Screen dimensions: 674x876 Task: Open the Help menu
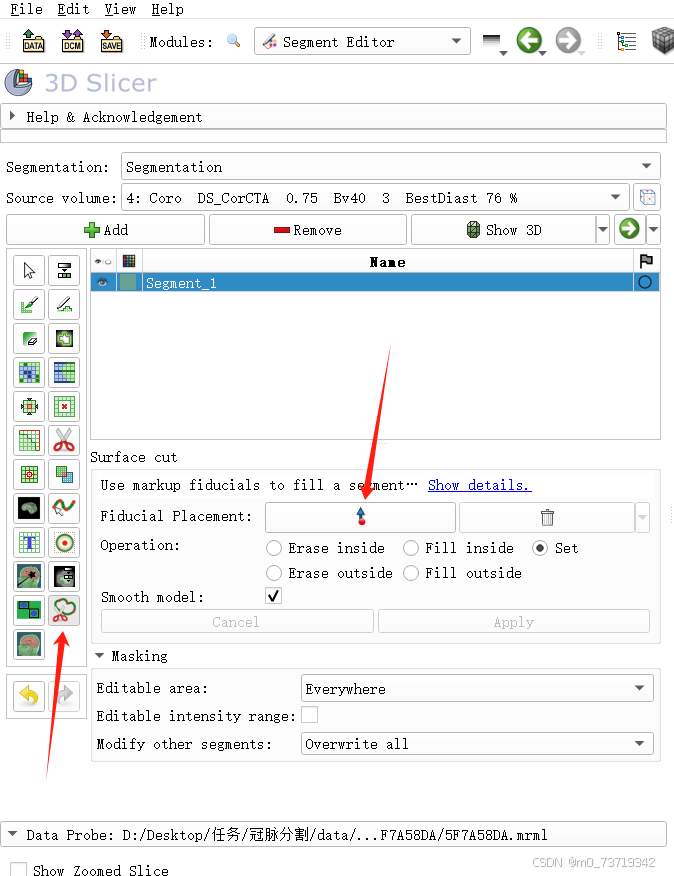point(167,9)
